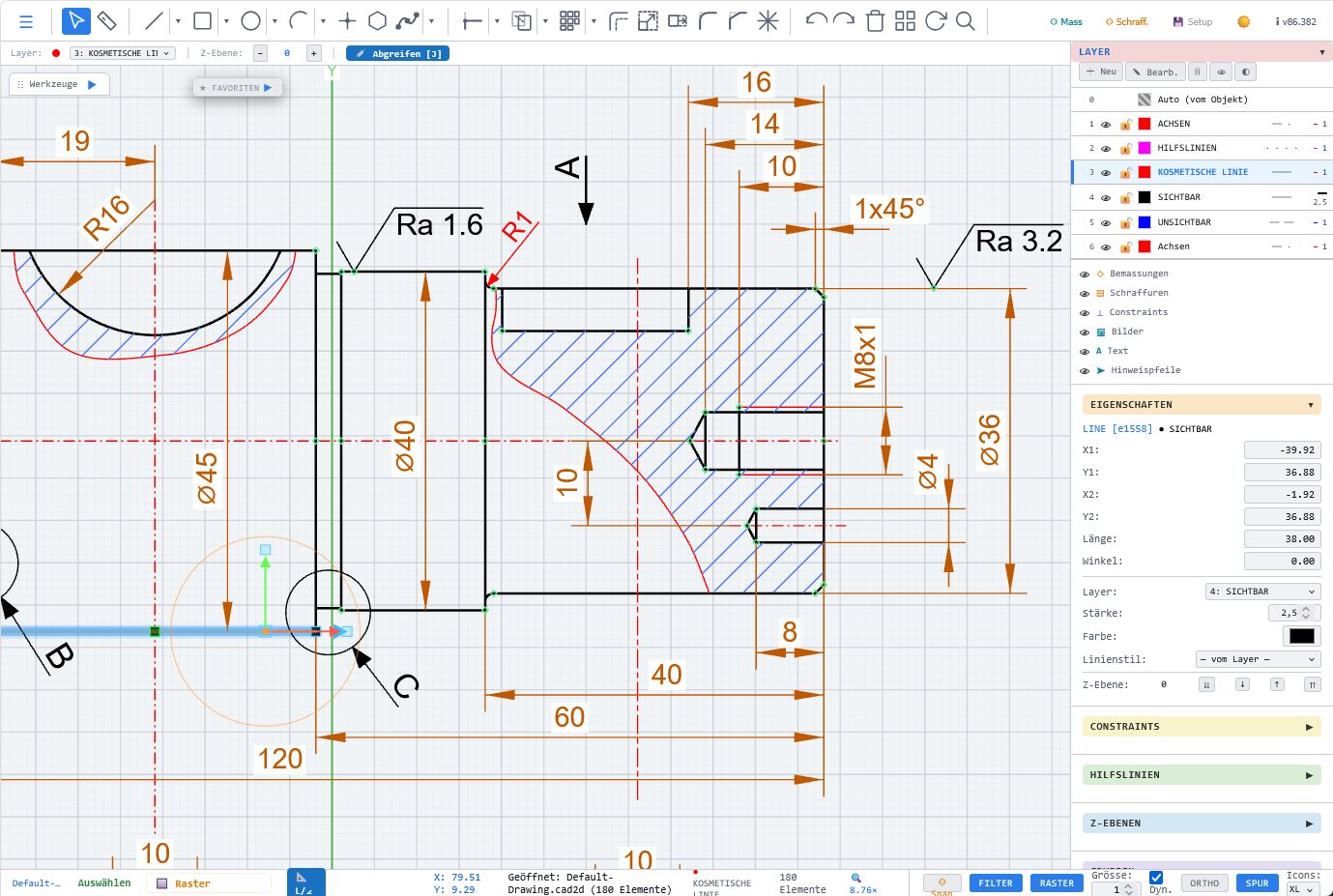Viewport: 1333px width, 896px height.
Task: Select the point crosshair tool
Action: [348, 21]
